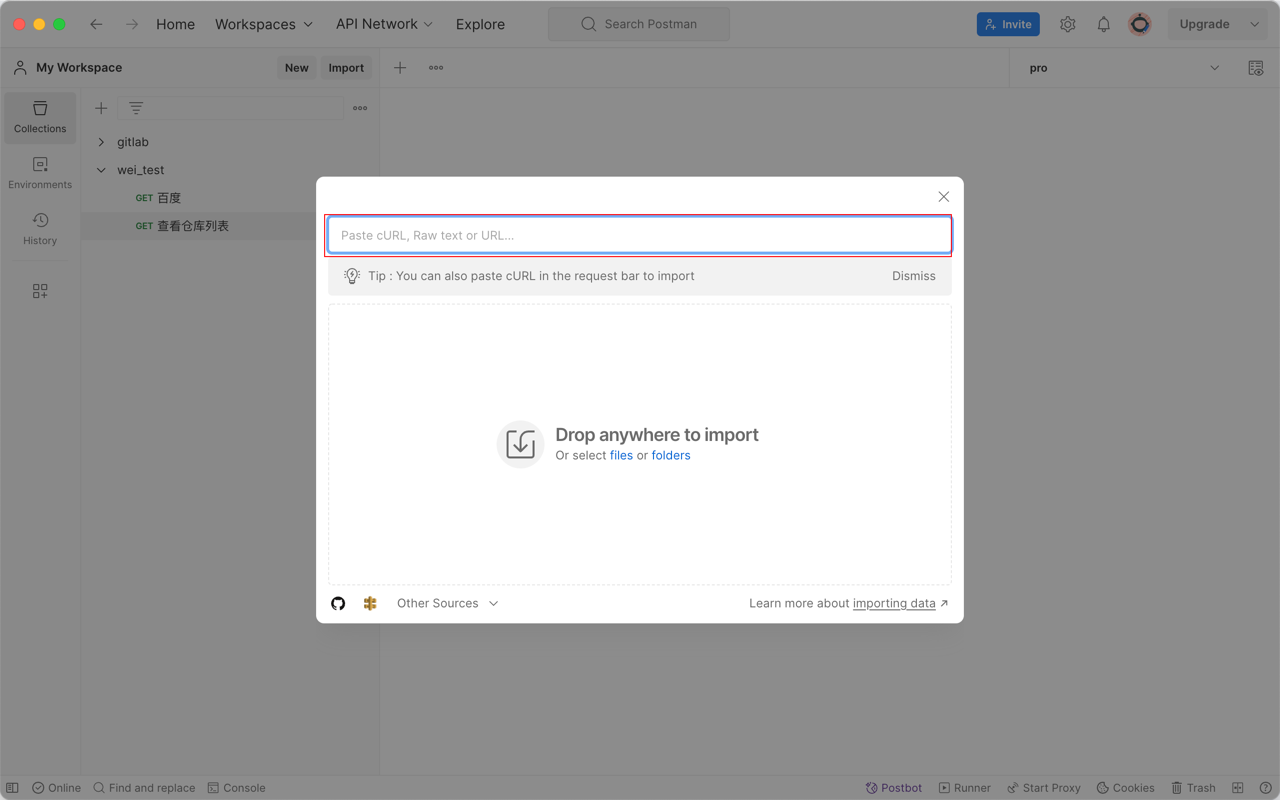Screen dimensions: 1280x800
Task: Check the Online status indicator
Action: pyautogui.click(x=56, y=788)
